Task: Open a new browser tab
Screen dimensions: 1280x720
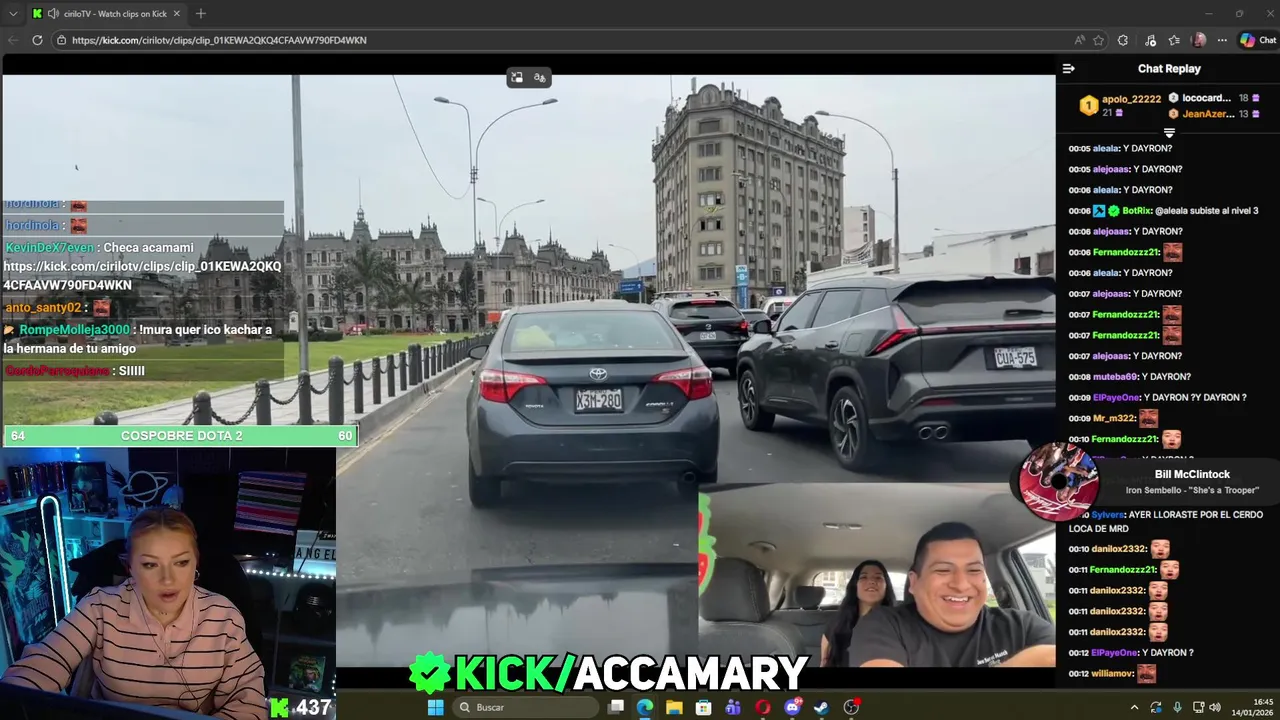Action: [200, 13]
